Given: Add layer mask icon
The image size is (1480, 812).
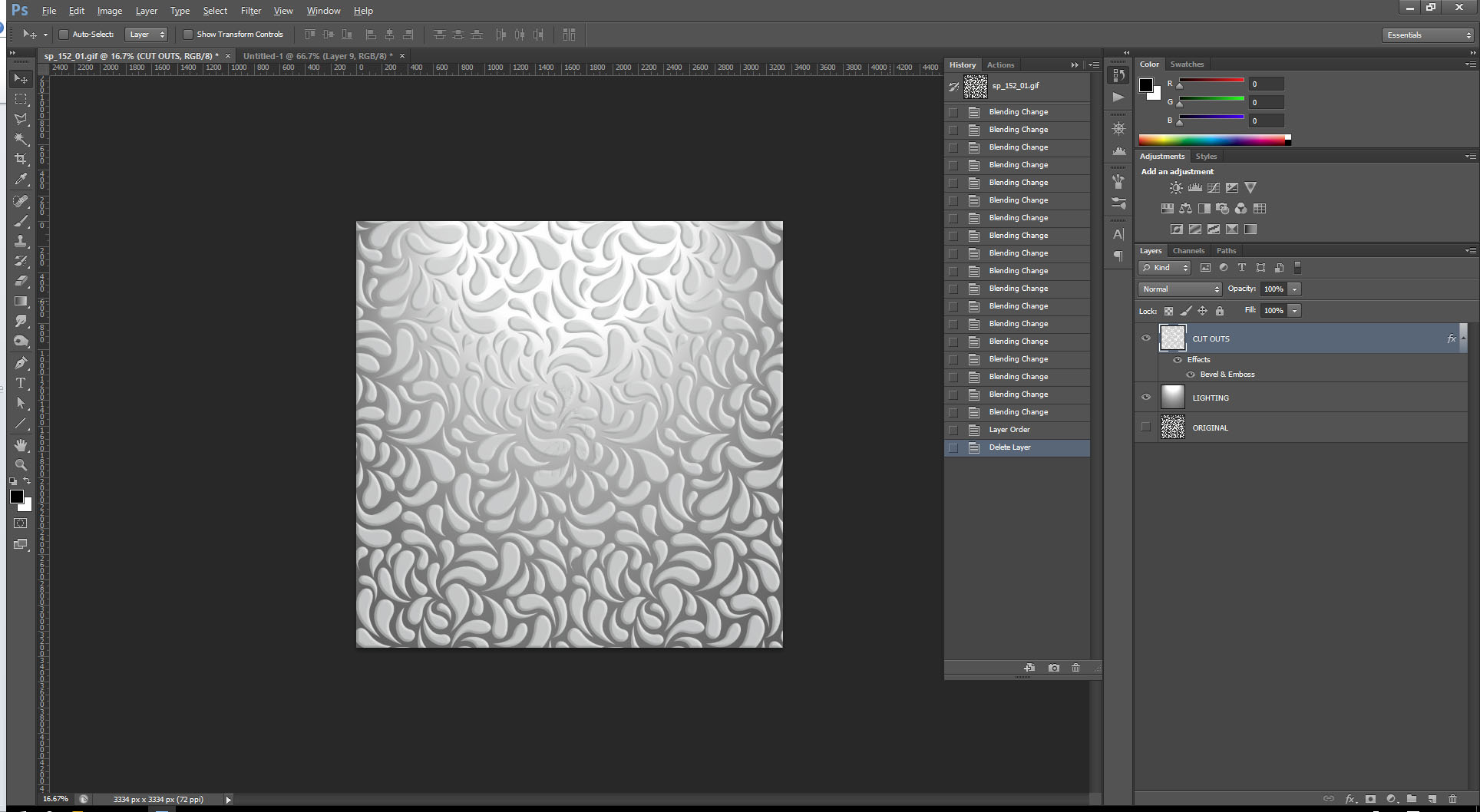Looking at the screenshot, I should click(x=1370, y=799).
